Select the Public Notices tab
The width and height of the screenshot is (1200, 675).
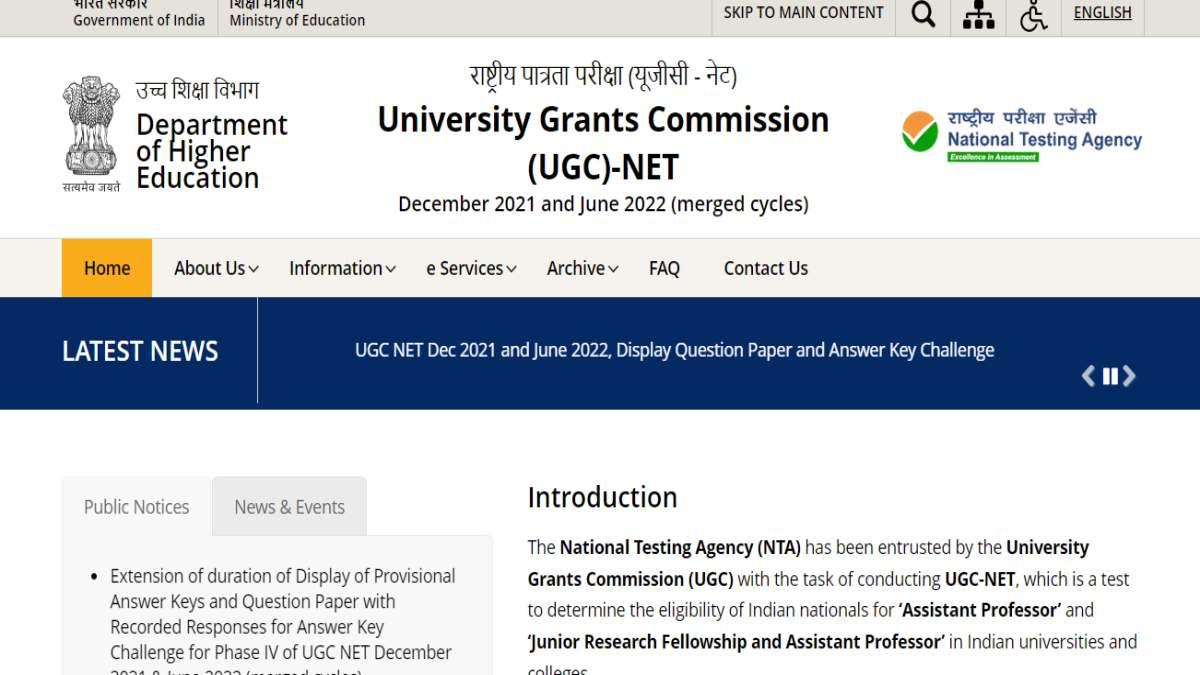point(135,506)
